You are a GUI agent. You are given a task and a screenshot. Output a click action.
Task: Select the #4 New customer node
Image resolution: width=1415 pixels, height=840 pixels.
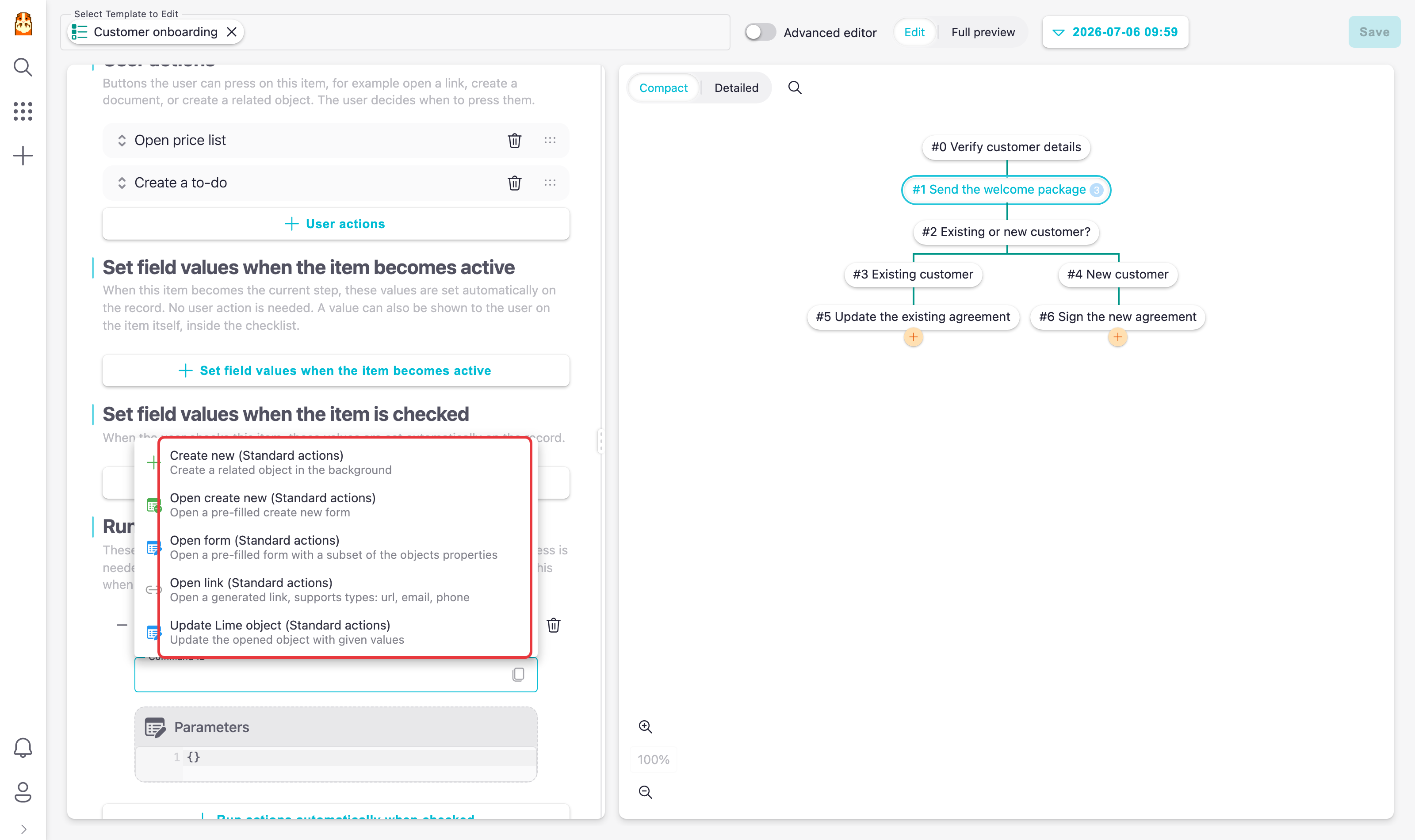pyautogui.click(x=1117, y=275)
